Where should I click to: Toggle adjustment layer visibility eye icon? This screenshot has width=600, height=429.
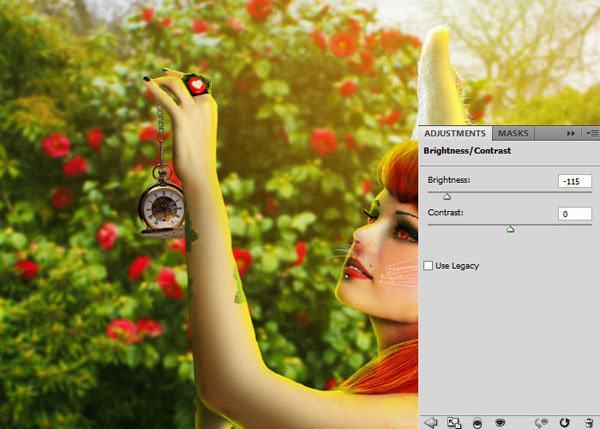(500, 422)
